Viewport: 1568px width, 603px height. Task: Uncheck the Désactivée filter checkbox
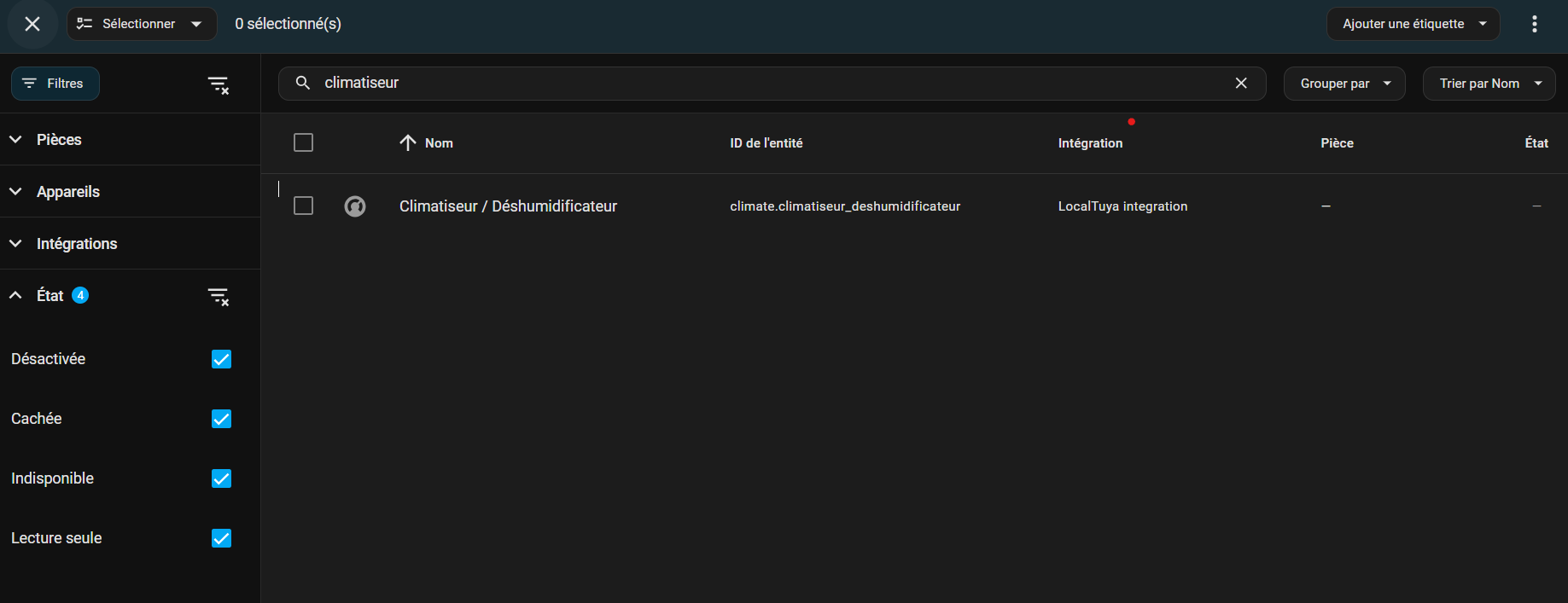221,359
